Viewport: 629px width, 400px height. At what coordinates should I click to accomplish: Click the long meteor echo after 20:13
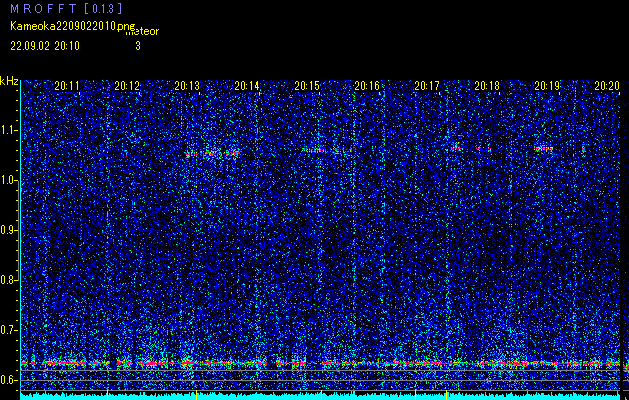pos(213,153)
